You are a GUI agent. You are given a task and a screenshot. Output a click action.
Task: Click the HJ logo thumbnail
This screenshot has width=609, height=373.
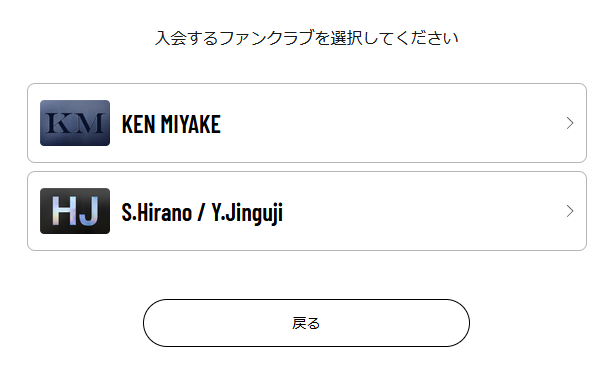(x=75, y=211)
